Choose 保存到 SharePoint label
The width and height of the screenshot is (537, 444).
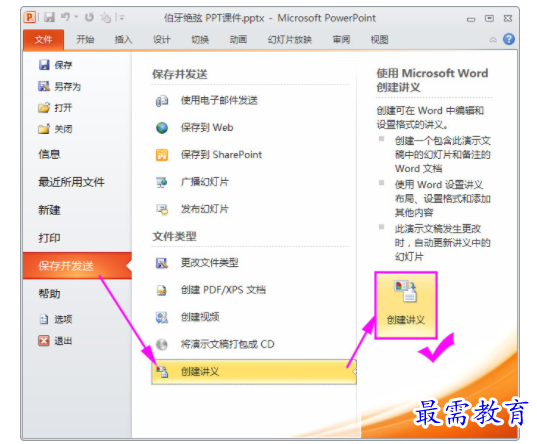coord(222,155)
